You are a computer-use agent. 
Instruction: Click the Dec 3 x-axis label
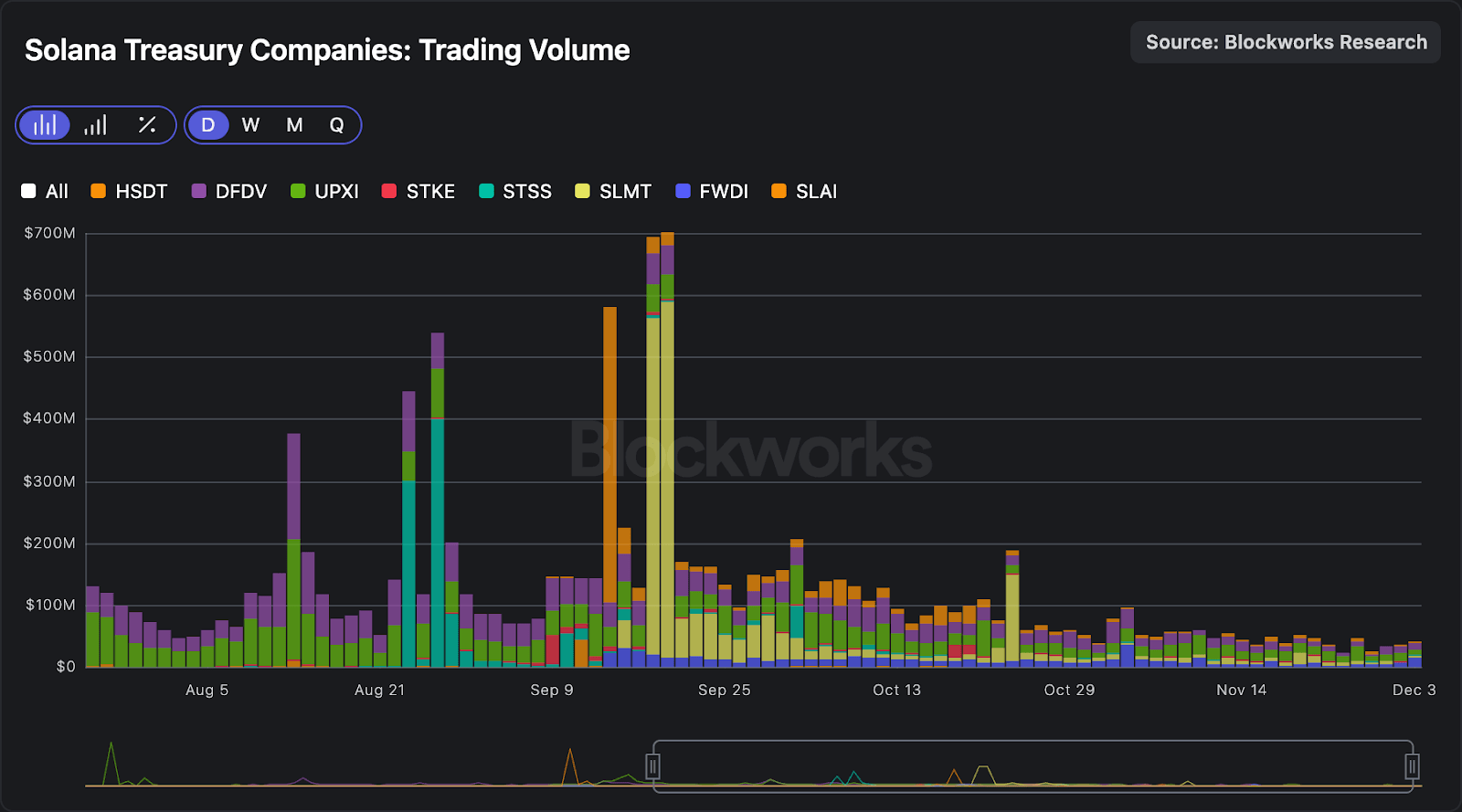pyautogui.click(x=1414, y=690)
